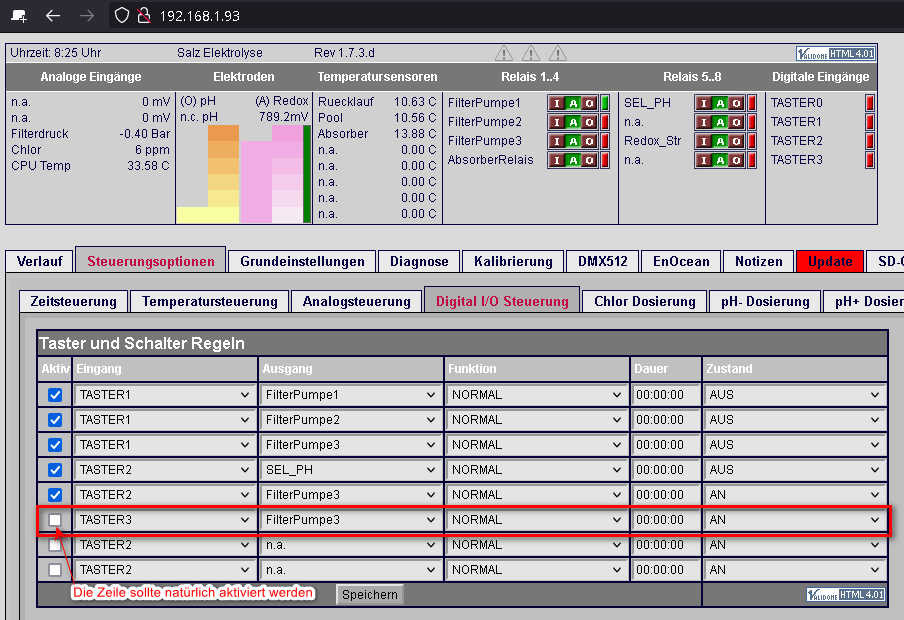Image resolution: width=904 pixels, height=620 pixels.
Task: Open Eingang dropdown showing TASTER3
Action: 165,520
